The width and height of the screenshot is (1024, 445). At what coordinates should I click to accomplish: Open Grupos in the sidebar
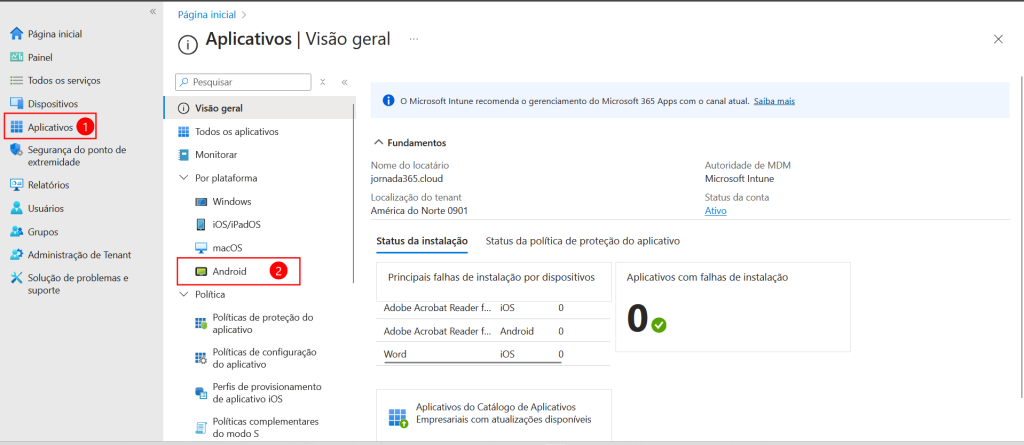tap(42, 232)
